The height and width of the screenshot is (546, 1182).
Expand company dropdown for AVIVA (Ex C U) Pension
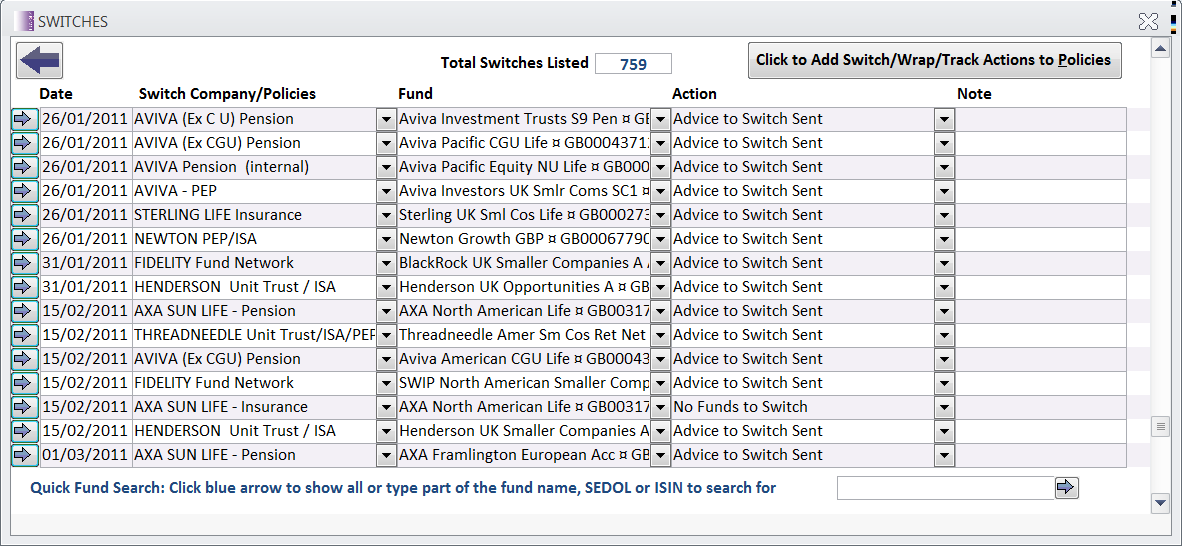tap(386, 119)
